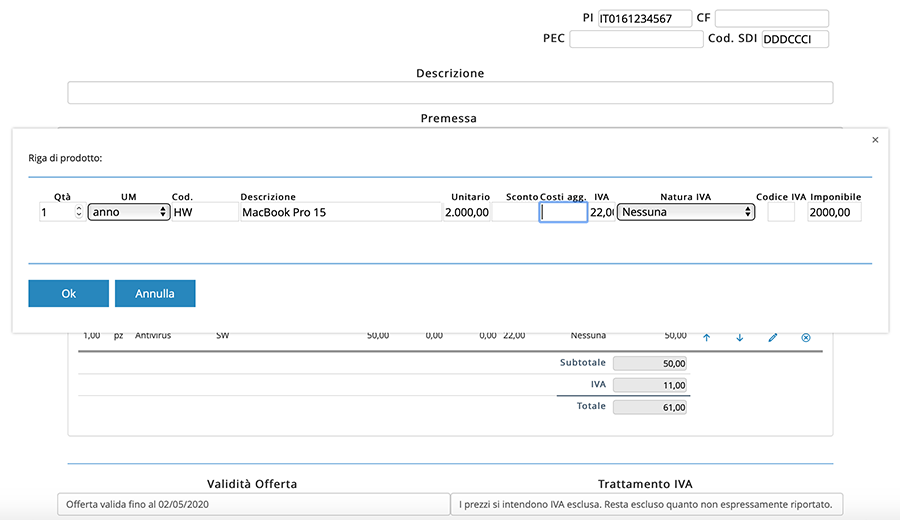The image size is (900, 520).
Task: Delete the Antivirus product row
Action: [x=805, y=338]
